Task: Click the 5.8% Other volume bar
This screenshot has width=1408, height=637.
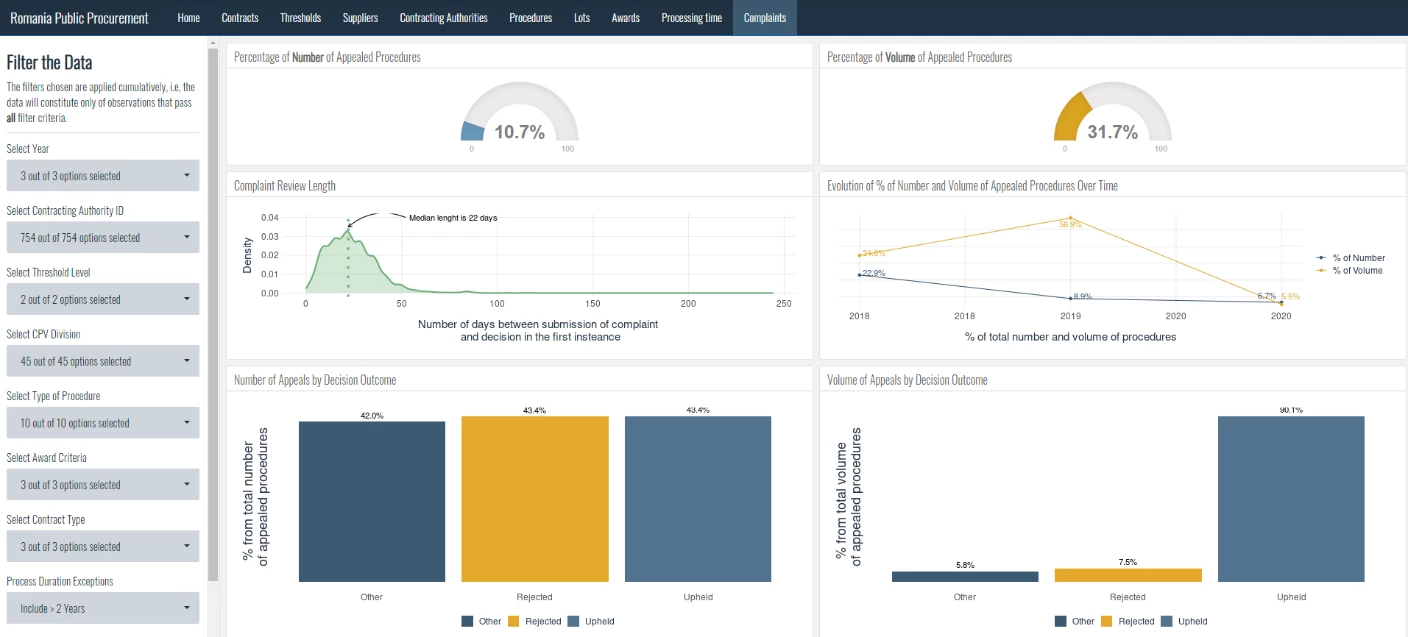Action: click(965, 577)
